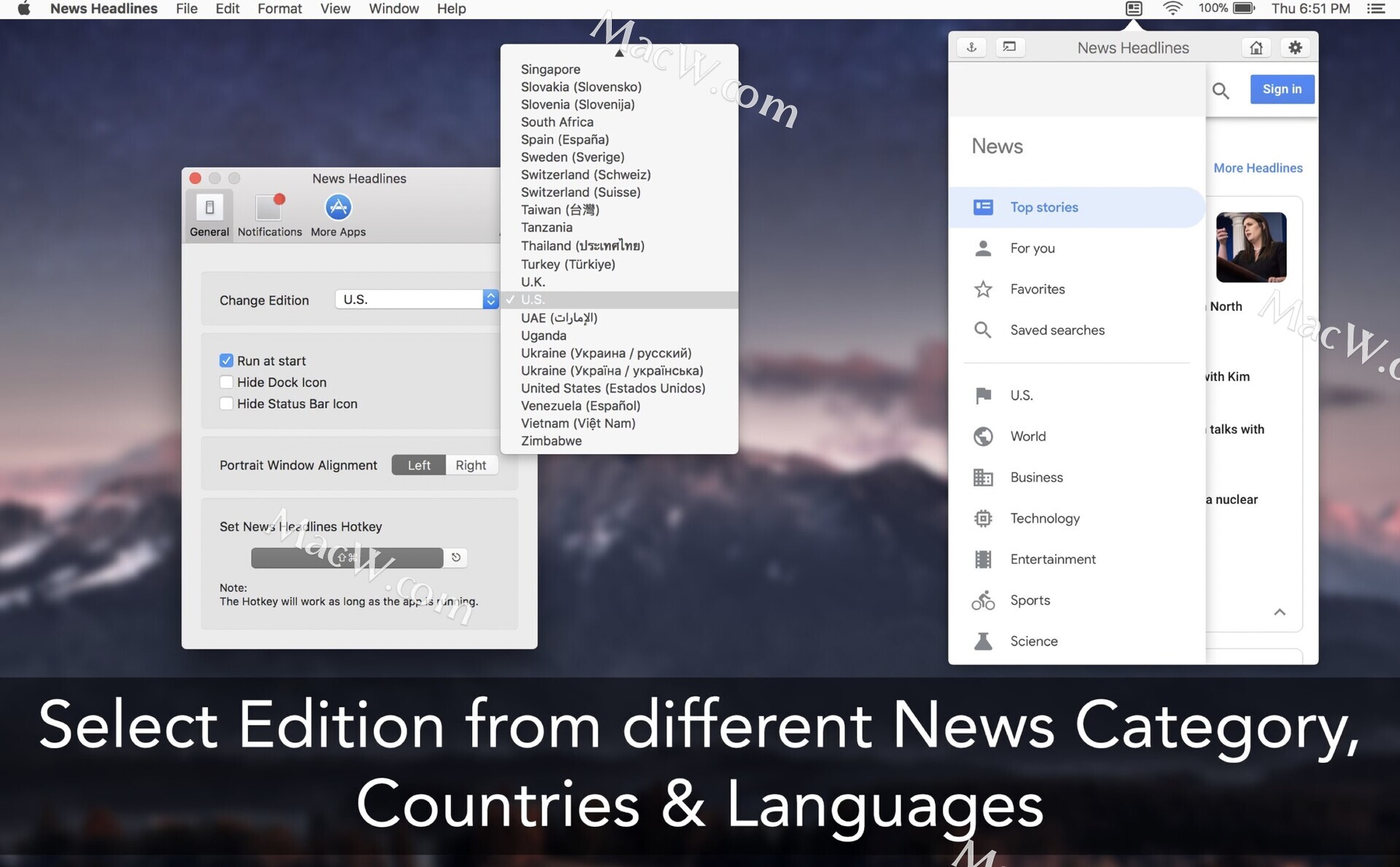This screenshot has height=867, width=1400.
Task: Open the View menu
Action: pos(335,9)
